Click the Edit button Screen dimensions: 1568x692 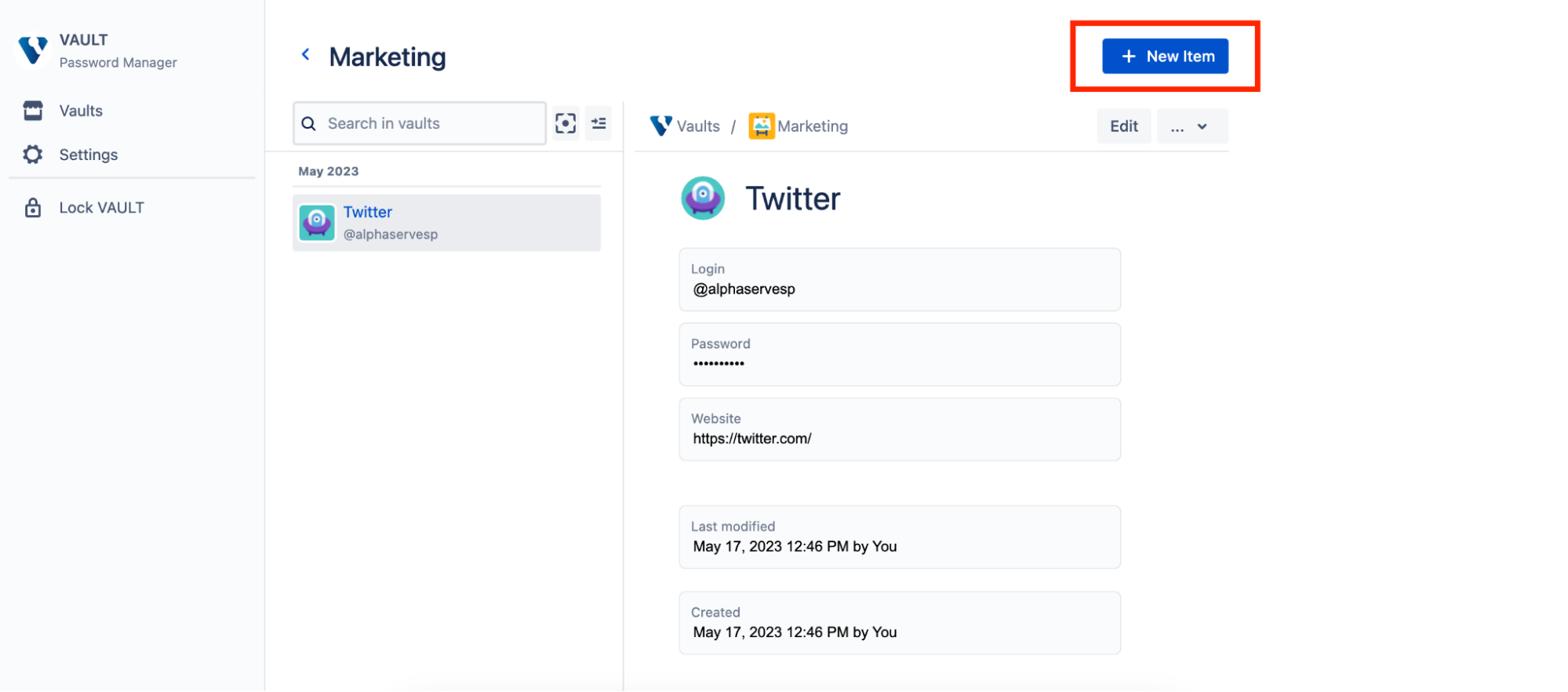coord(1124,126)
